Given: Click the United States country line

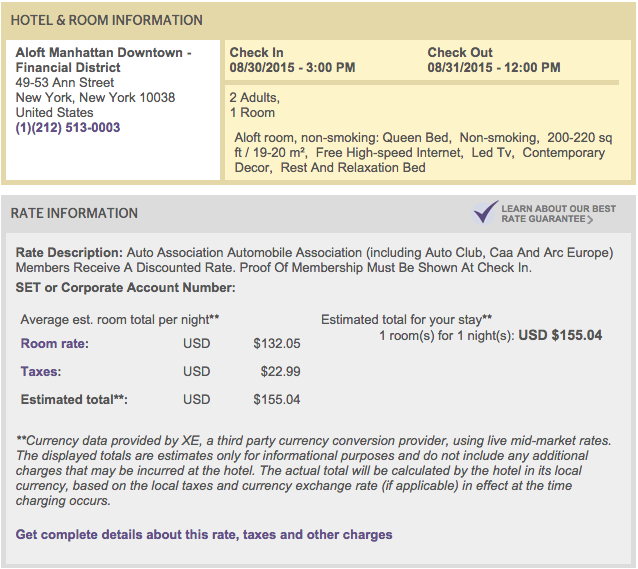Looking at the screenshot, I should tap(55, 113).
